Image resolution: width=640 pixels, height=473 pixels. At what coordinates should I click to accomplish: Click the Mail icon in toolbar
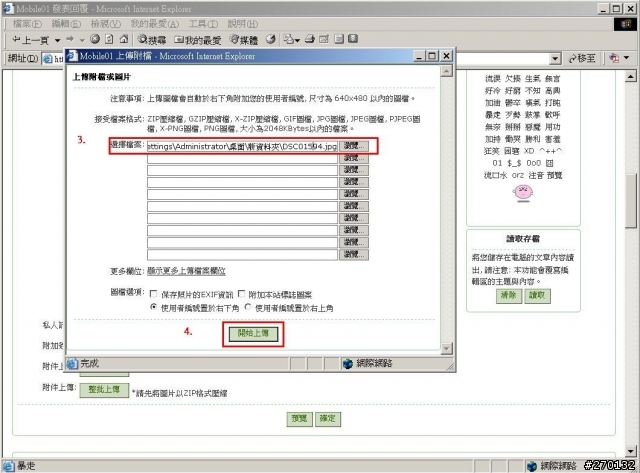[289, 39]
